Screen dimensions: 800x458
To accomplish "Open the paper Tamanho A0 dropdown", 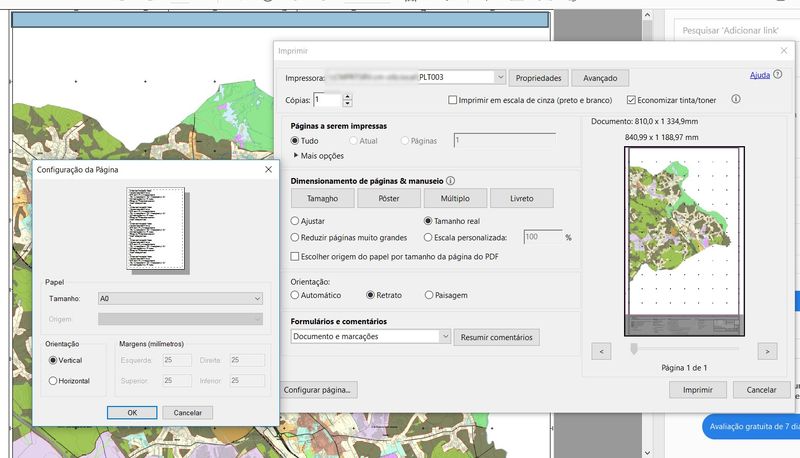I will click(257, 298).
